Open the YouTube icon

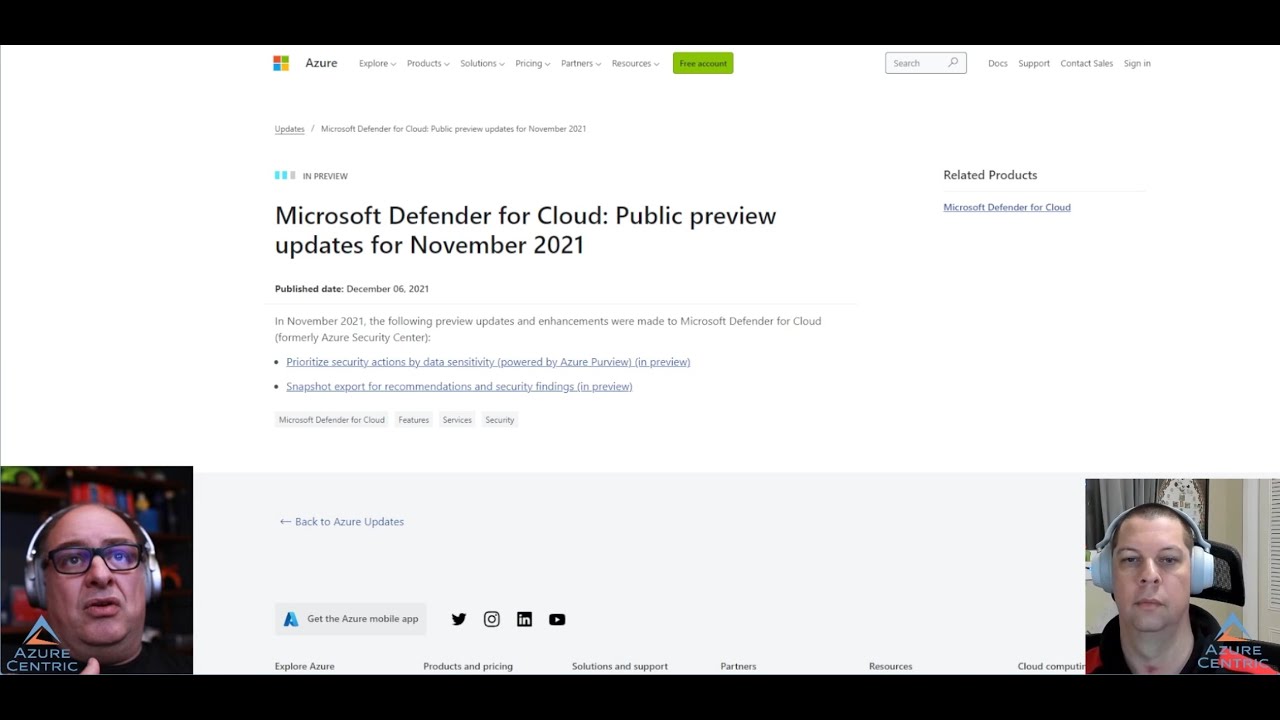(557, 619)
